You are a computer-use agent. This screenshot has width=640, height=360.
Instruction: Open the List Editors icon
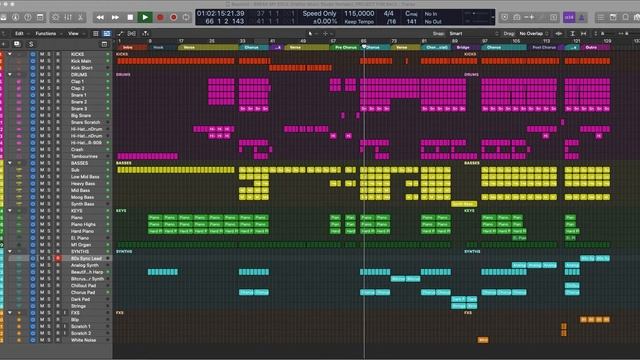click(x=601, y=18)
